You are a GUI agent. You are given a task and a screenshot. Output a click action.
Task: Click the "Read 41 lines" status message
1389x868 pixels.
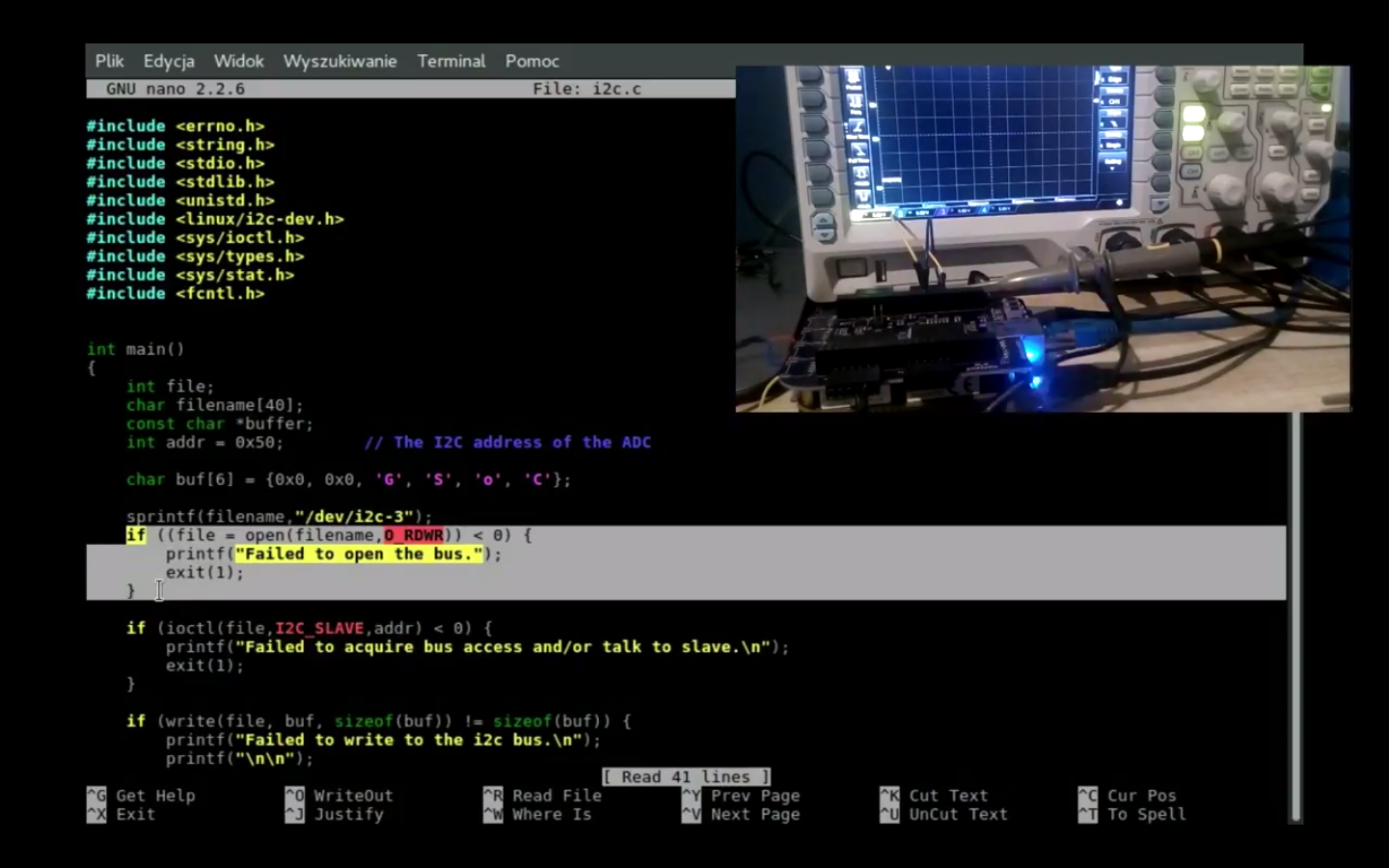(x=686, y=777)
